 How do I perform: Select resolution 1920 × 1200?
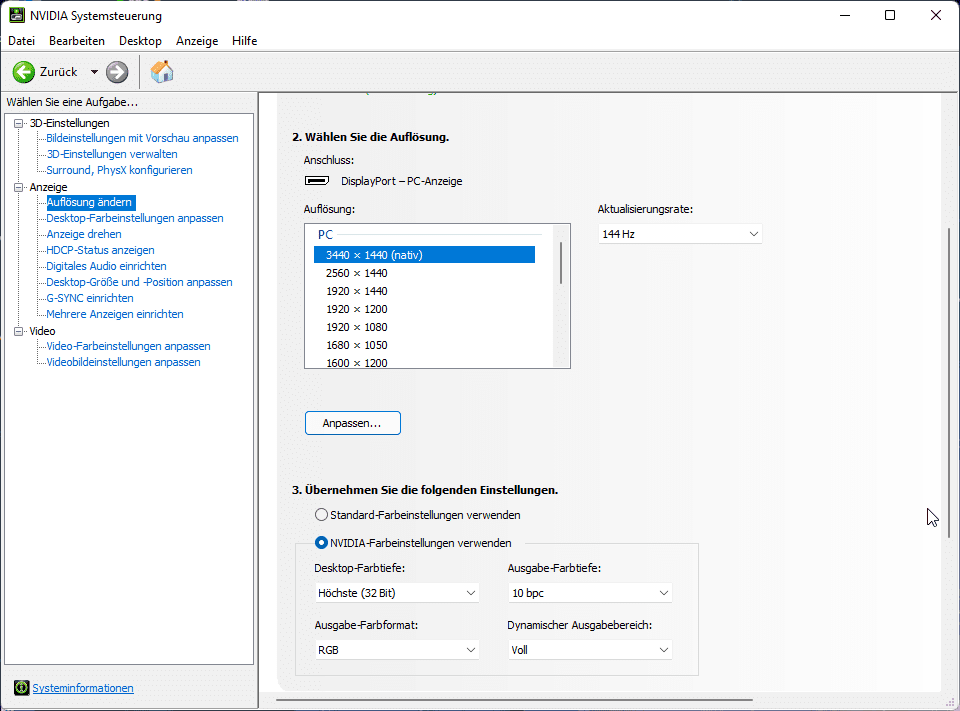click(357, 309)
